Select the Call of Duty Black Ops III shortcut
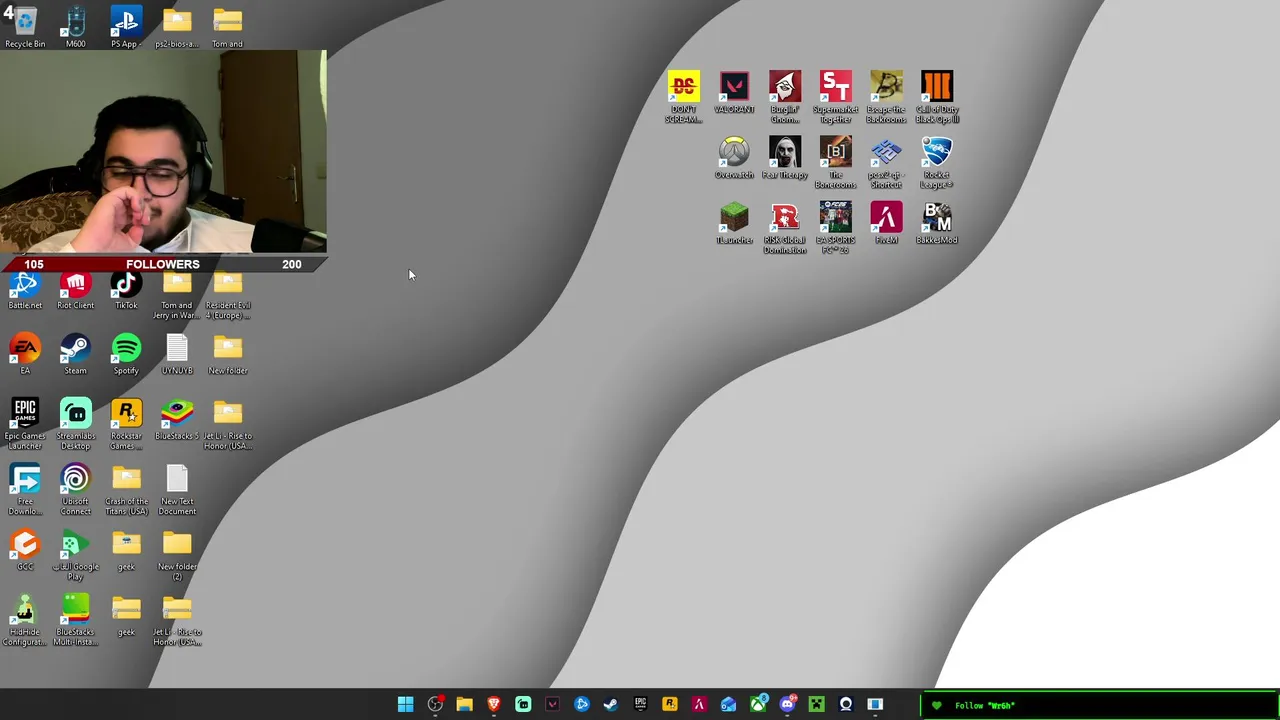 coord(937,97)
